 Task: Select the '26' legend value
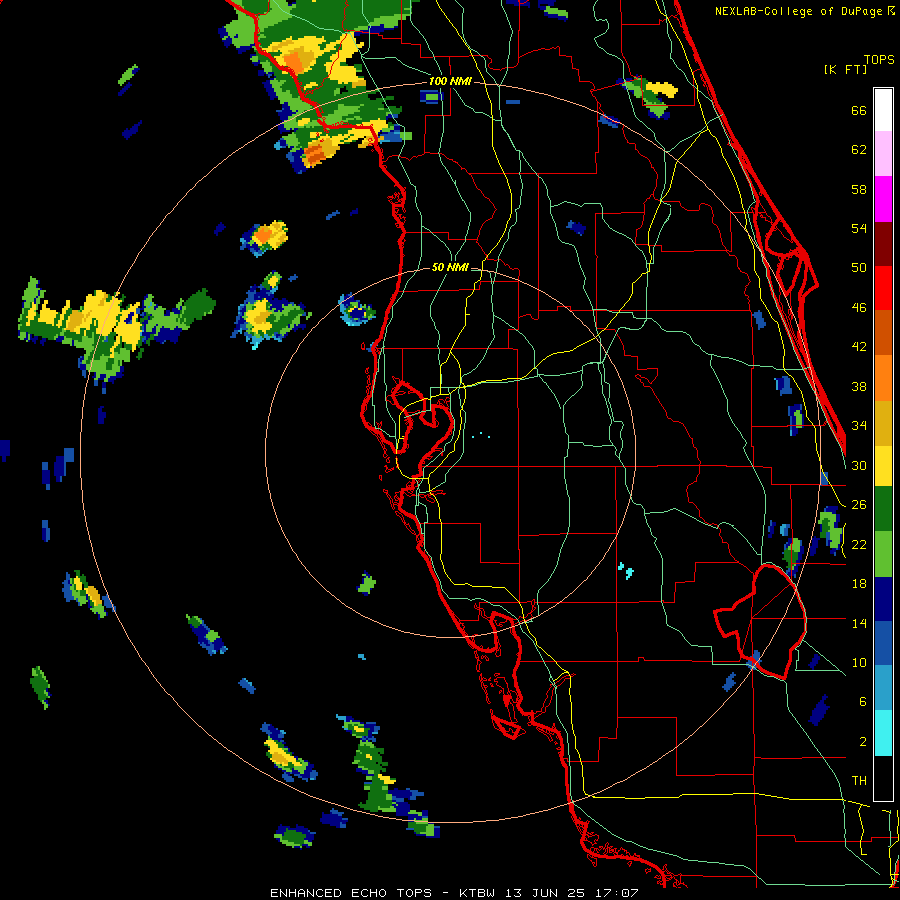click(x=859, y=505)
